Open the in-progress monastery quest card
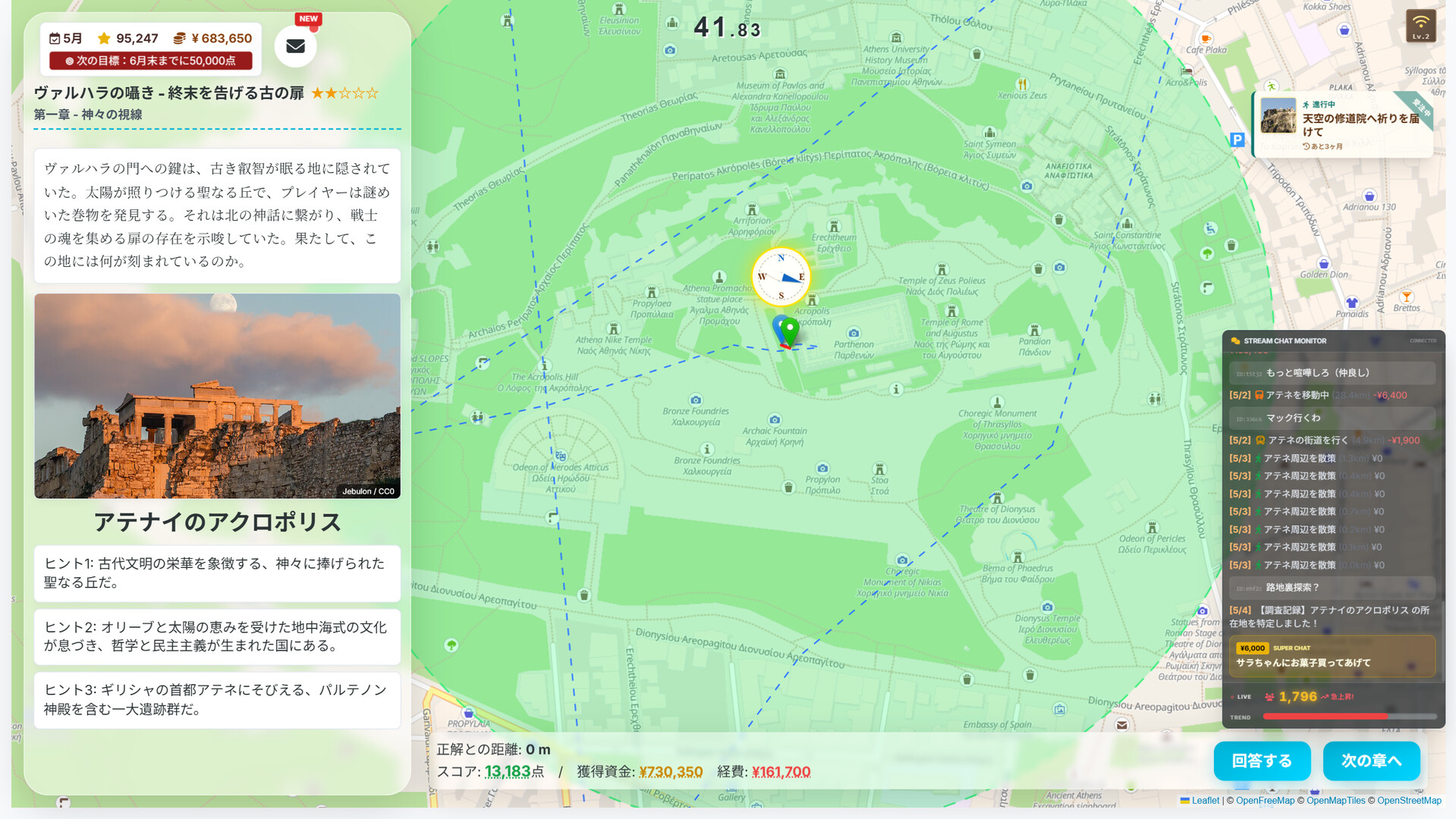The height and width of the screenshot is (819, 1456). coord(1341,125)
